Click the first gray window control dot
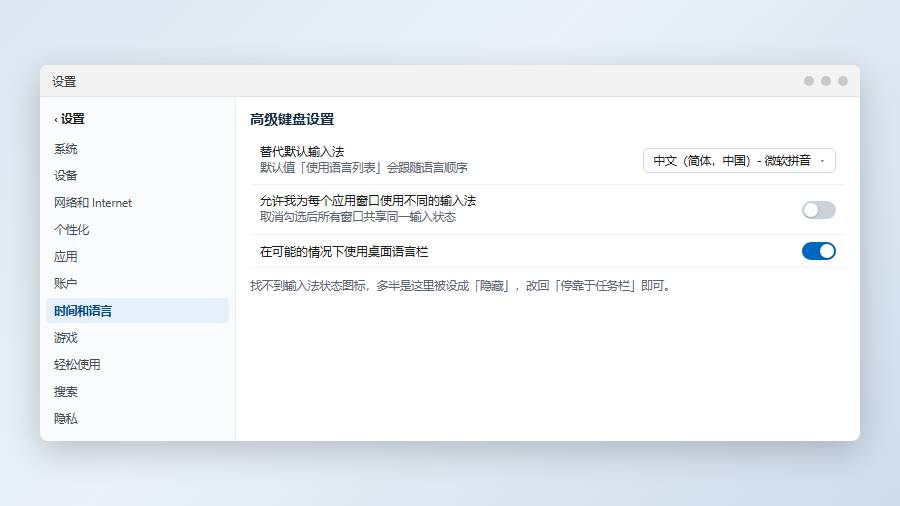 (809, 81)
